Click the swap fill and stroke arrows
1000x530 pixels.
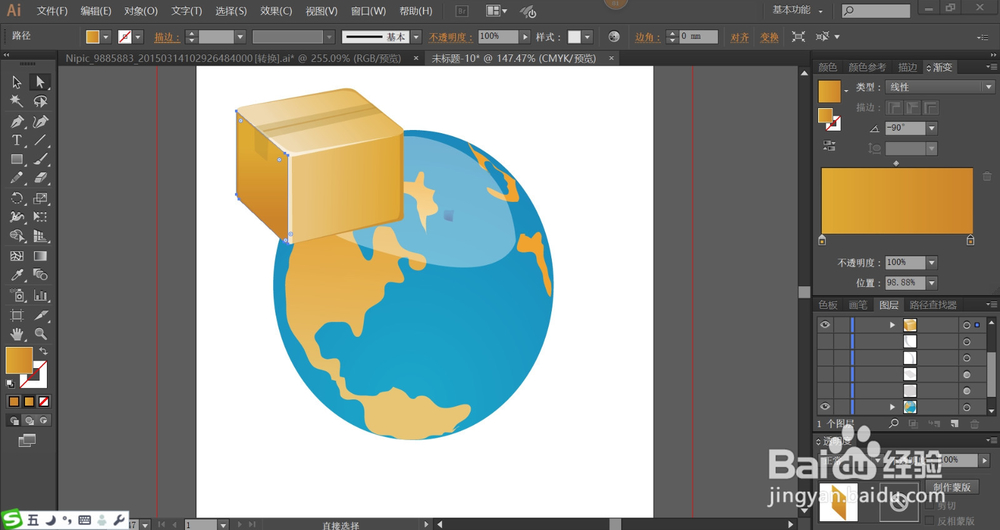coord(43,351)
